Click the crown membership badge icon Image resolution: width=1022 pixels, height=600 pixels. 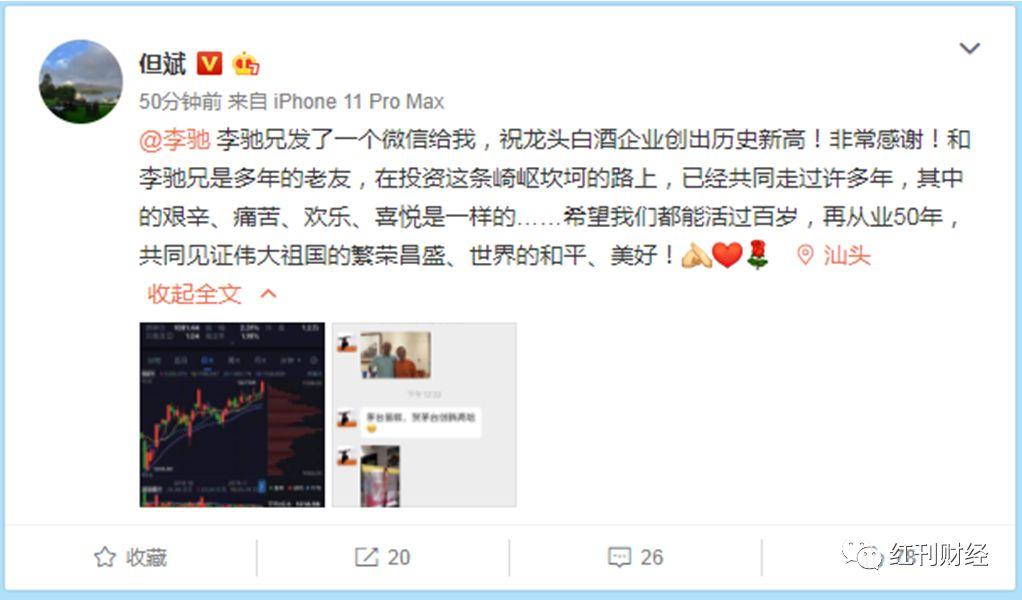click(x=246, y=63)
